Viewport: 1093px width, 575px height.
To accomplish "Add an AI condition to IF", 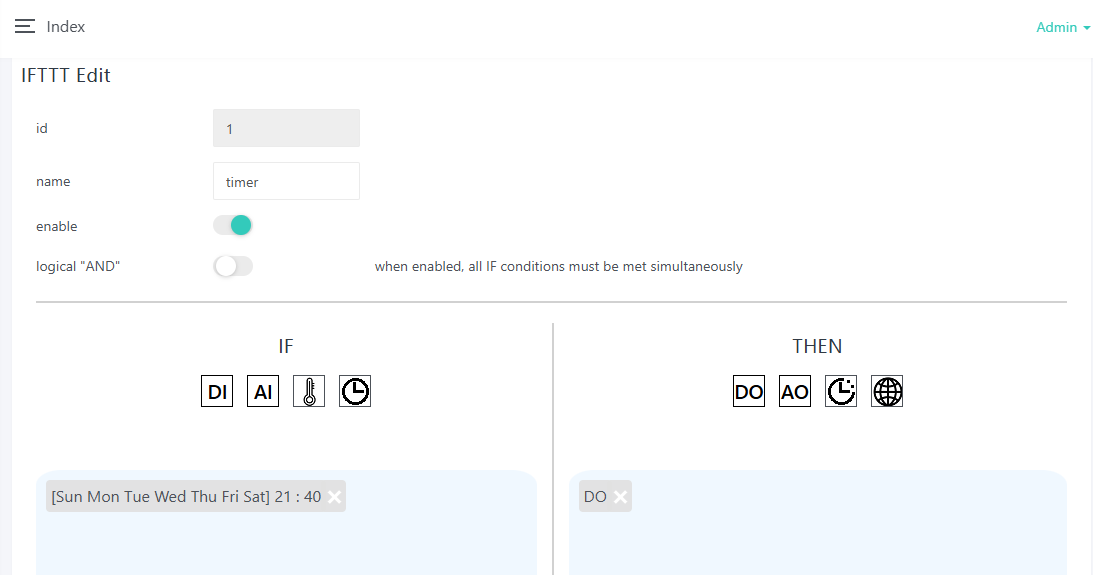I will tap(263, 391).
